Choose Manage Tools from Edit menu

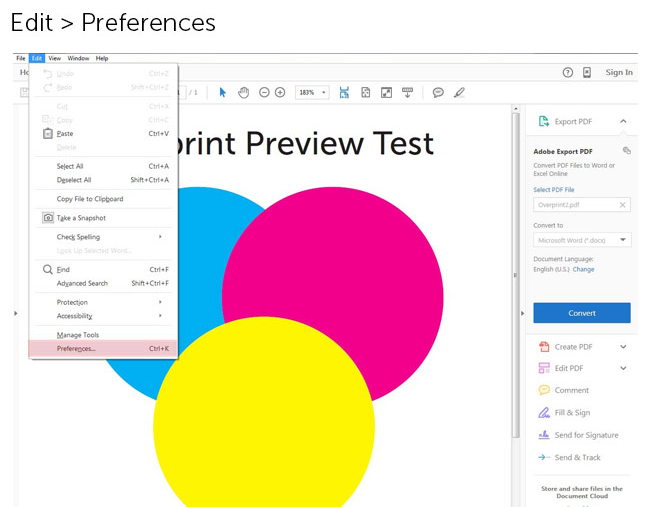(x=103, y=335)
